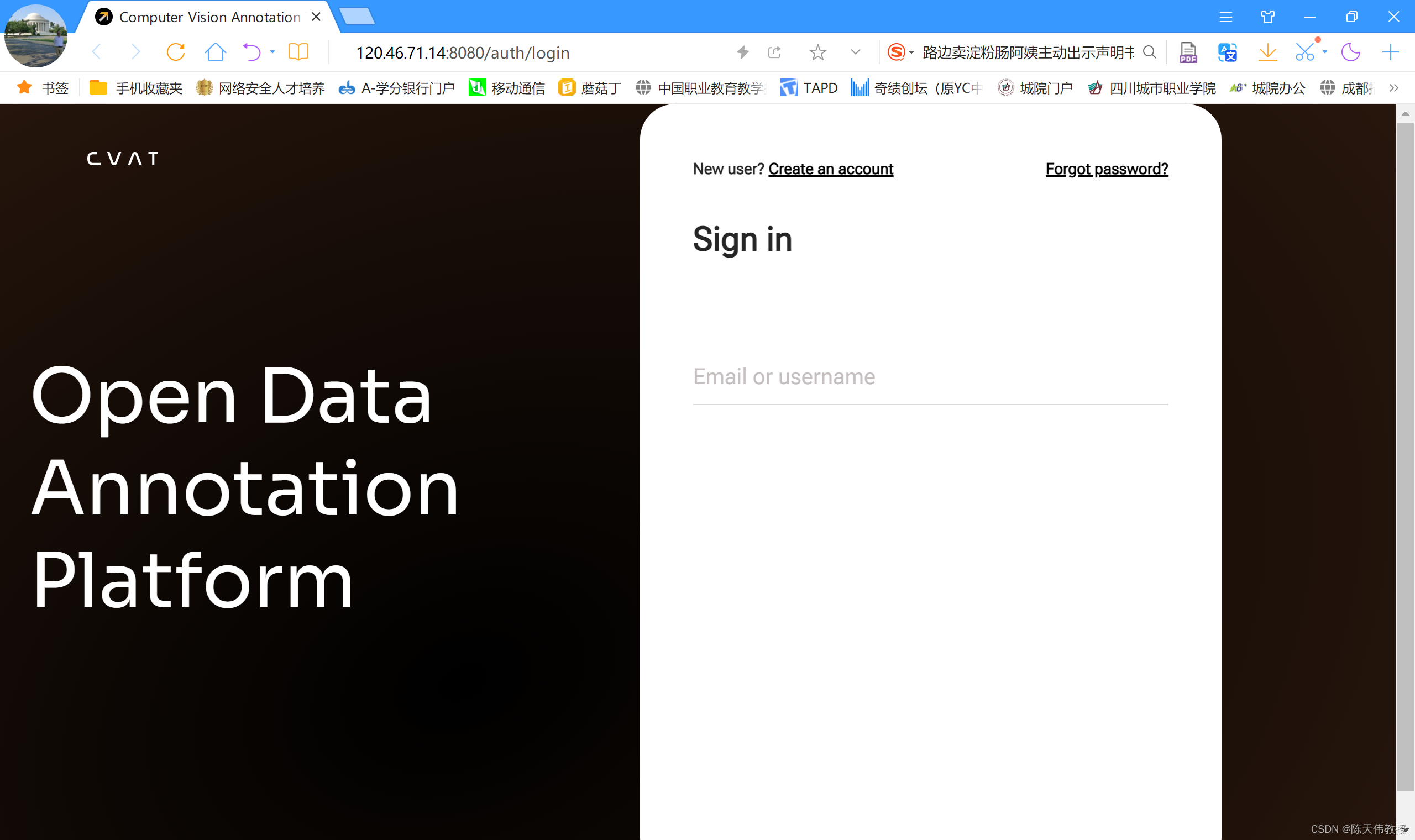
Task: Toggle night mode moon icon
Action: 1350,52
